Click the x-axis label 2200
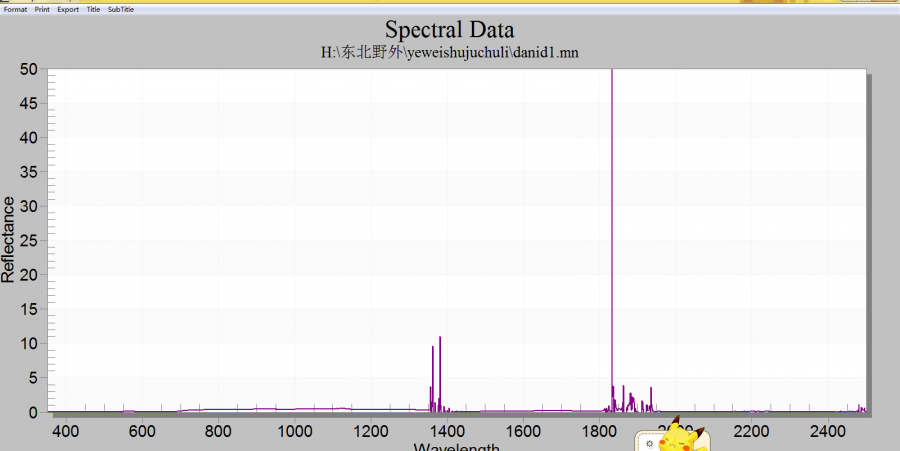Image resolution: width=900 pixels, height=451 pixels. 751,431
